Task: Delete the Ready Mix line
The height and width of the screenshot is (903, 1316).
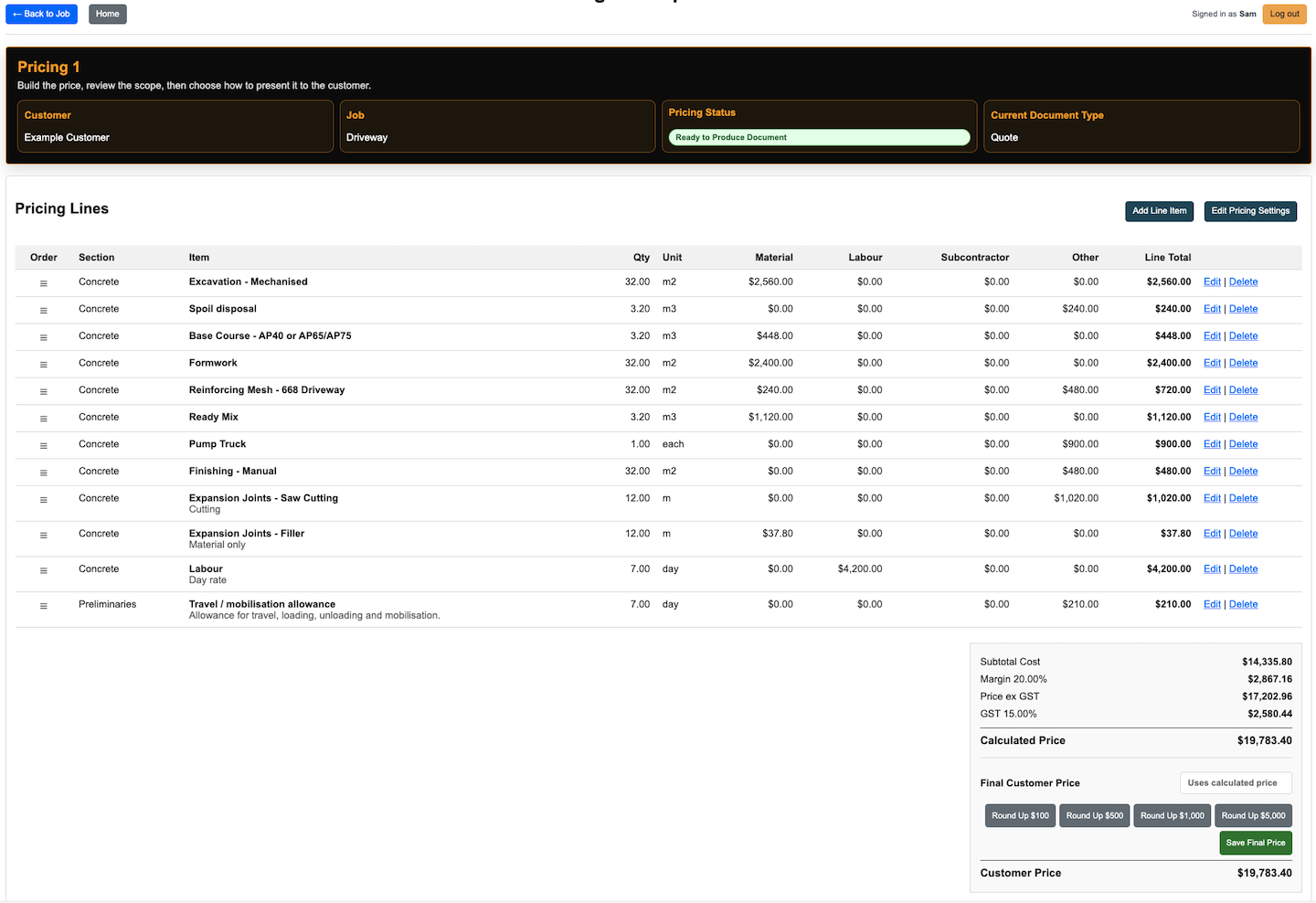Action: tap(1243, 417)
